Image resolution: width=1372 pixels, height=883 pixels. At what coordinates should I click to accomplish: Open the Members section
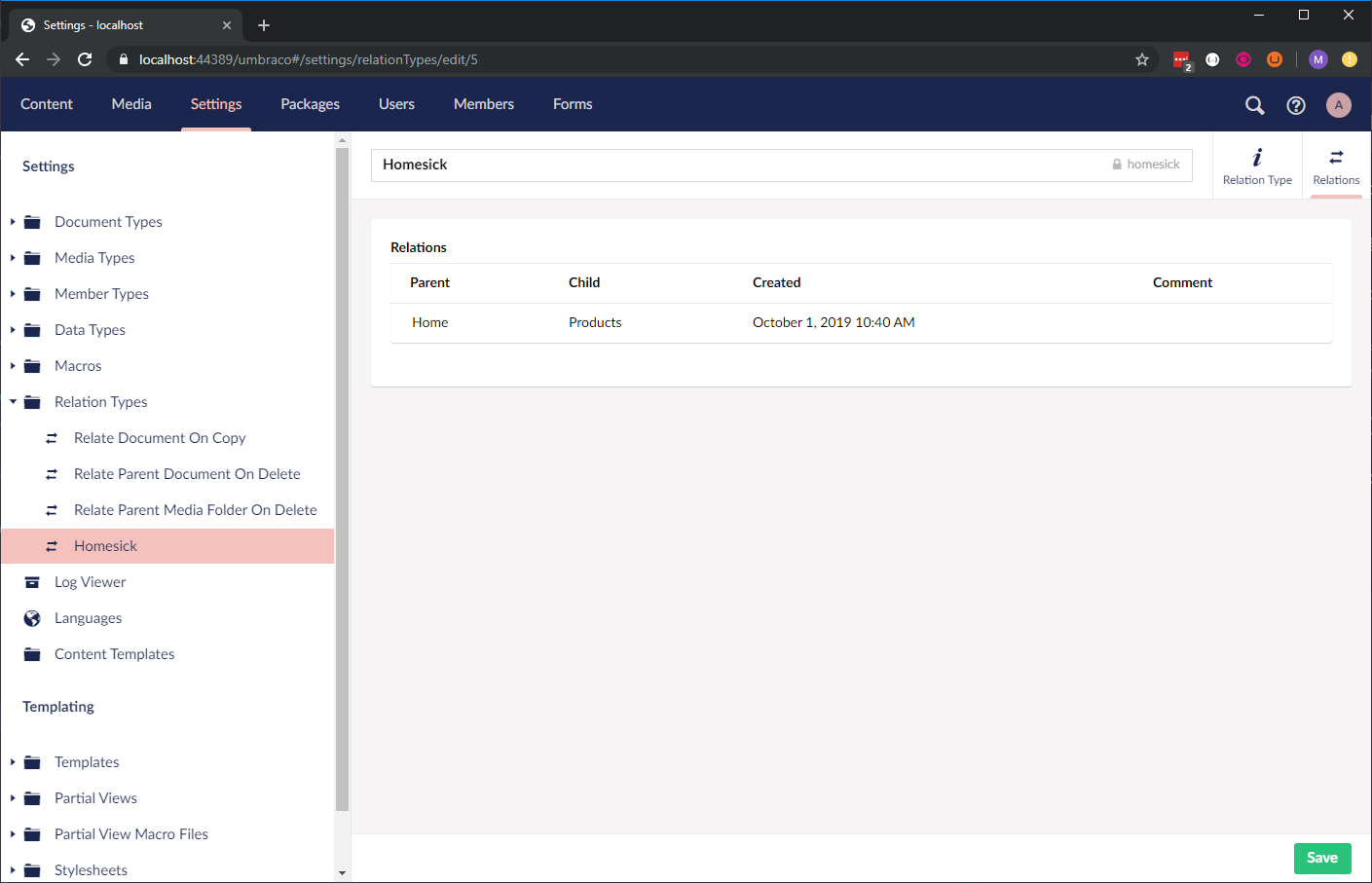pos(483,104)
